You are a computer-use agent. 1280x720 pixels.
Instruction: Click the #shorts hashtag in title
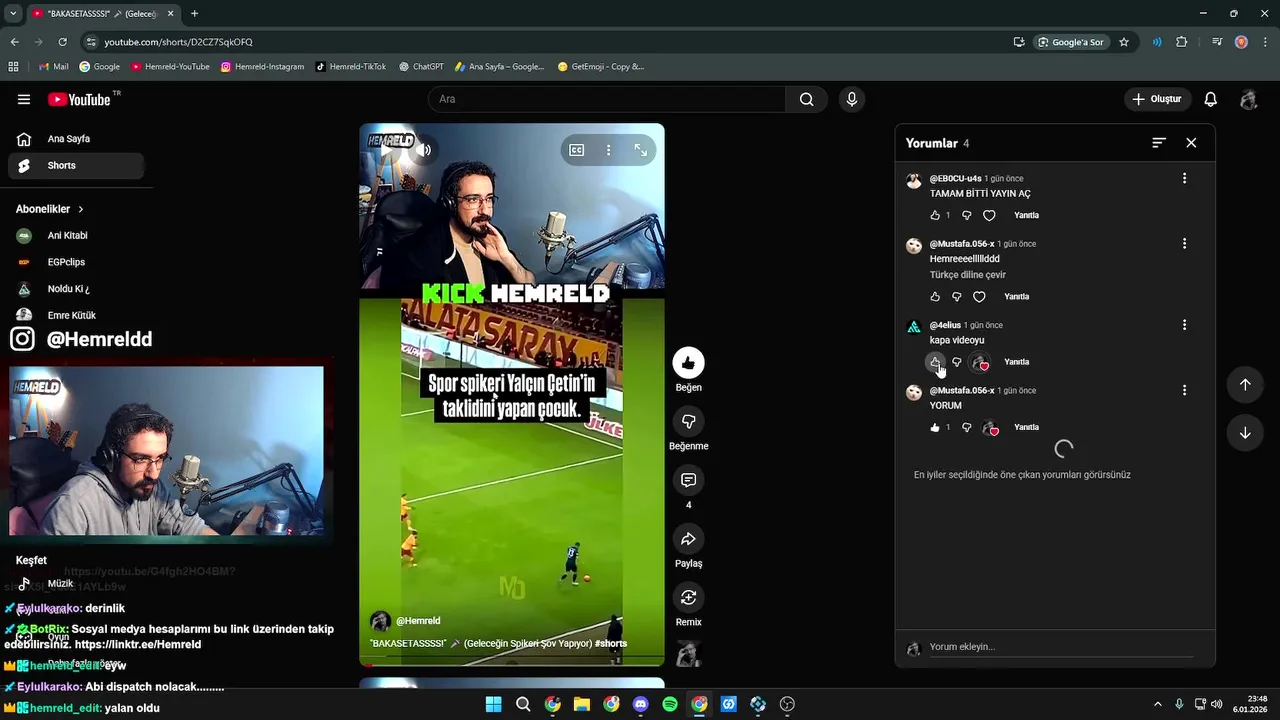click(x=611, y=644)
